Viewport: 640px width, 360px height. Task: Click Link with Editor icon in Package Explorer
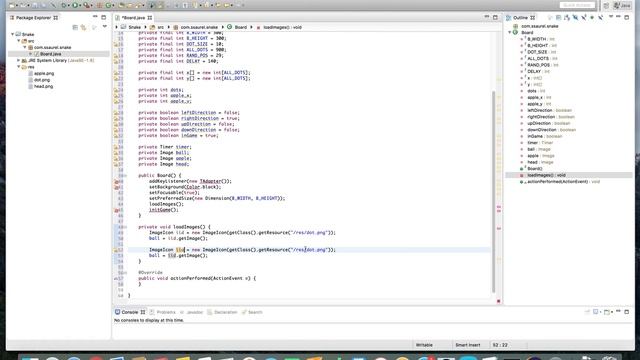[x=83, y=27]
